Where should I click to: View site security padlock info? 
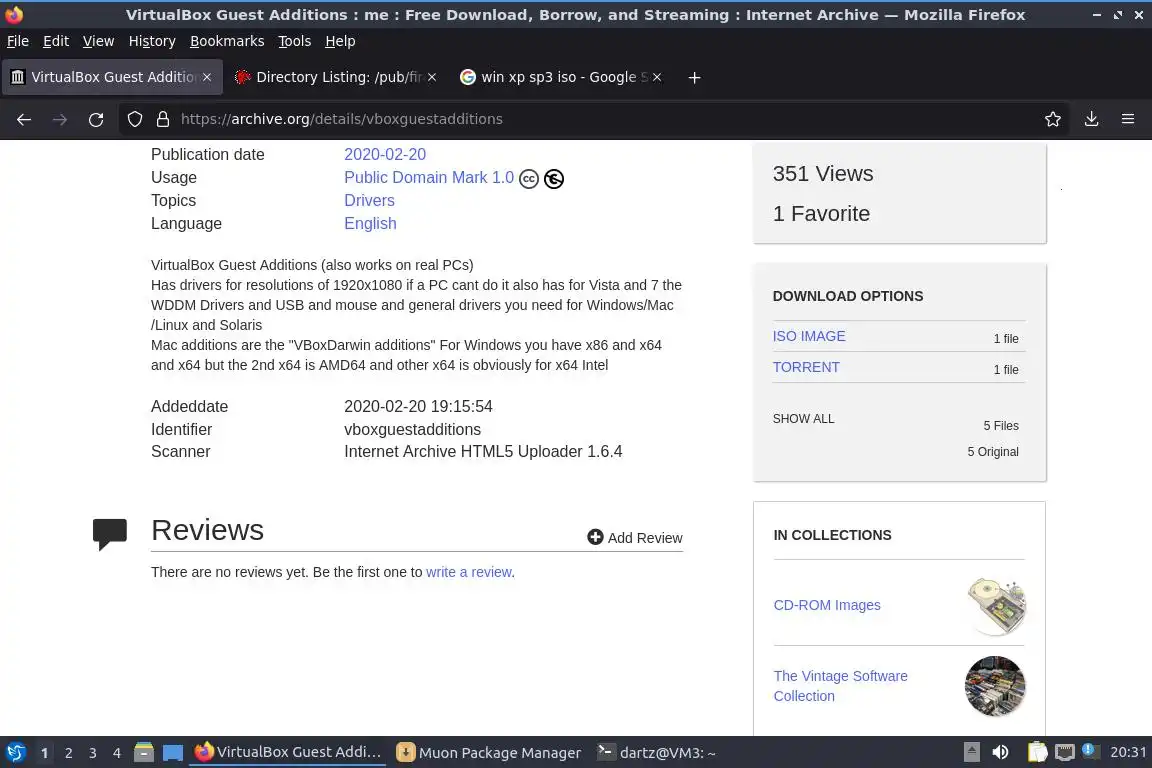click(x=163, y=119)
